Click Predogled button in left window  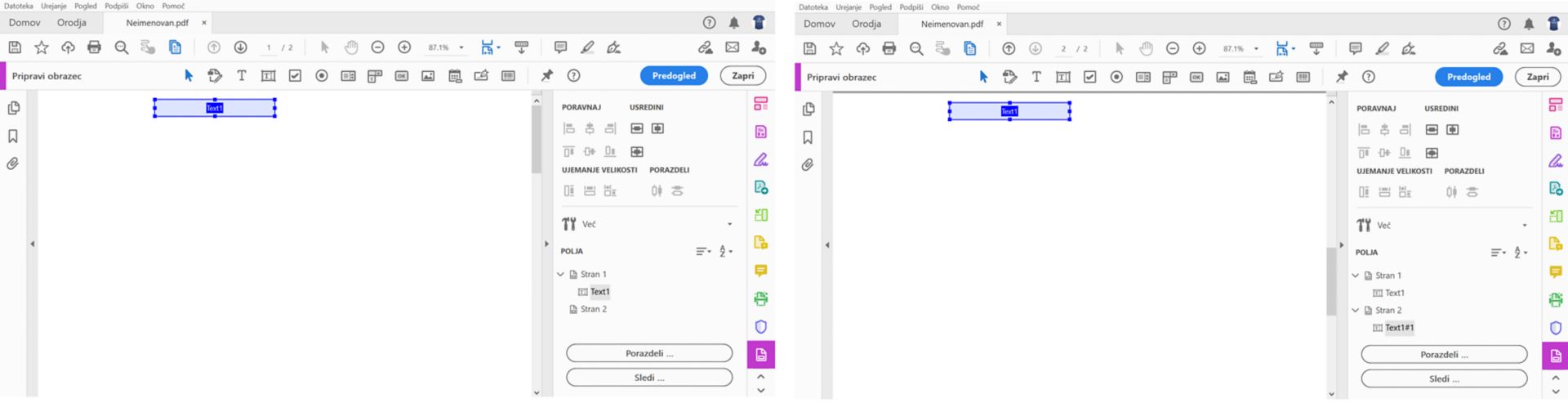pyautogui.click(x=674, y=76)
